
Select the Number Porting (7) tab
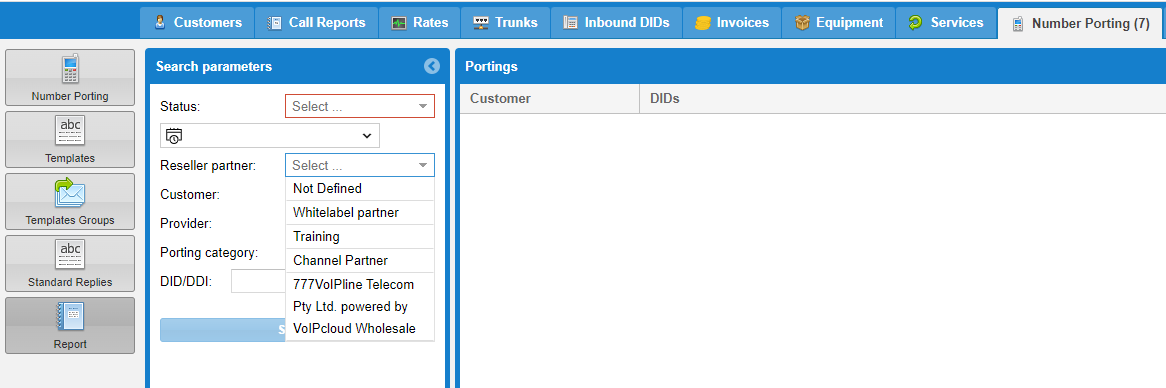click(1080, 23)
